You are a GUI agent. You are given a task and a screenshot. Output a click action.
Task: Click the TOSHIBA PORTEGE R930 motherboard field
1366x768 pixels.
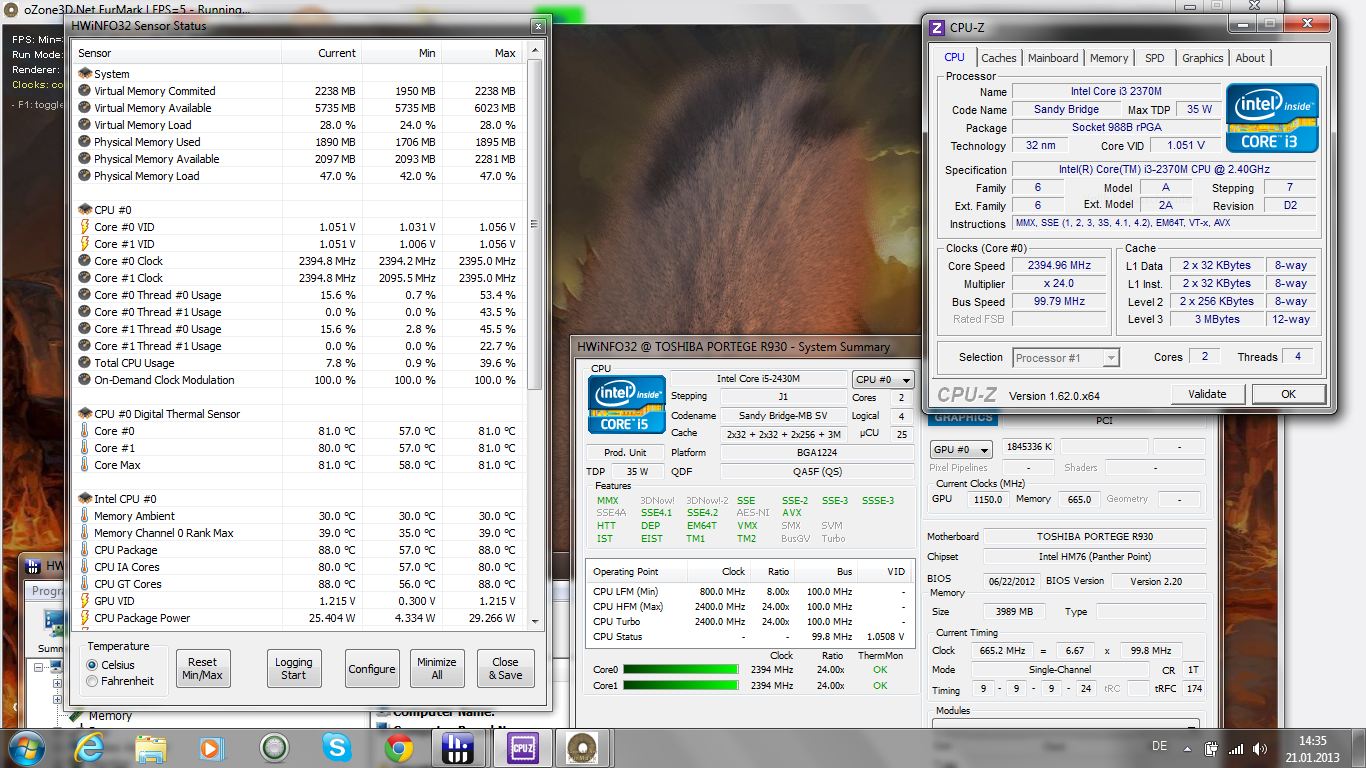click(1094, 537)
